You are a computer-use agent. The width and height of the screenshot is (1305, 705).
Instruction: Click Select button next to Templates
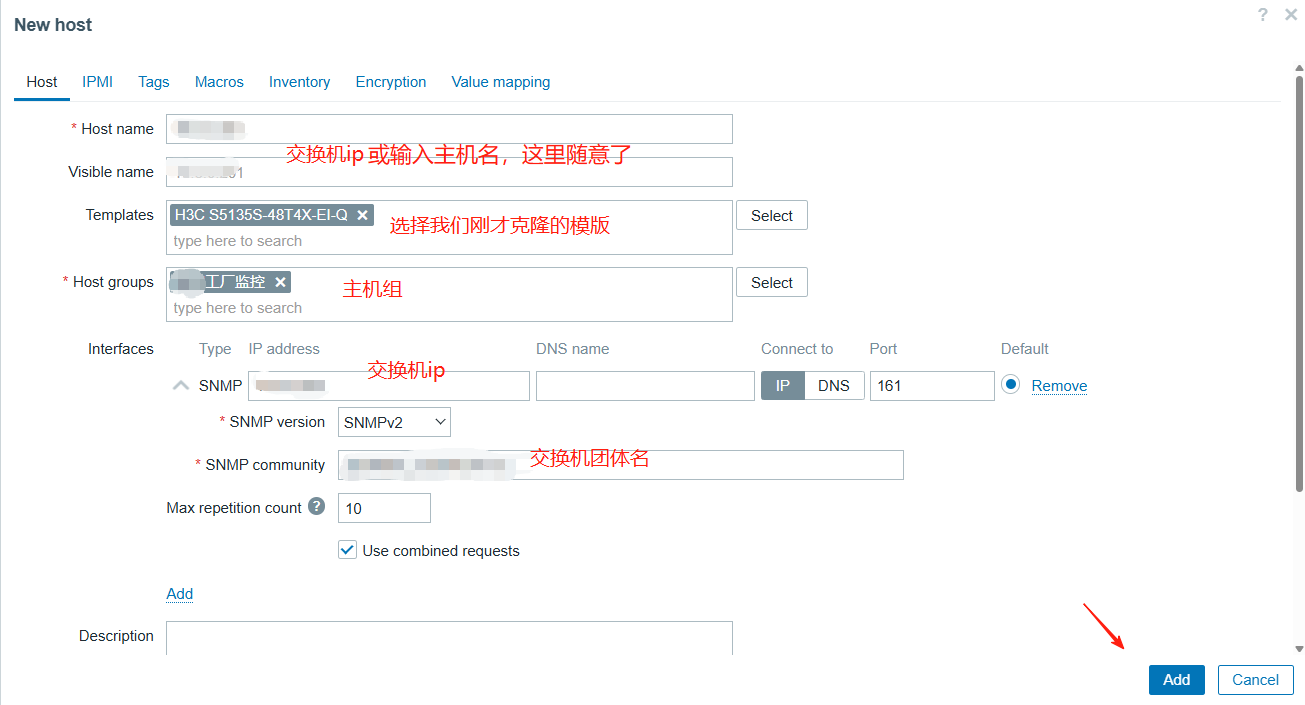(771, 216)
